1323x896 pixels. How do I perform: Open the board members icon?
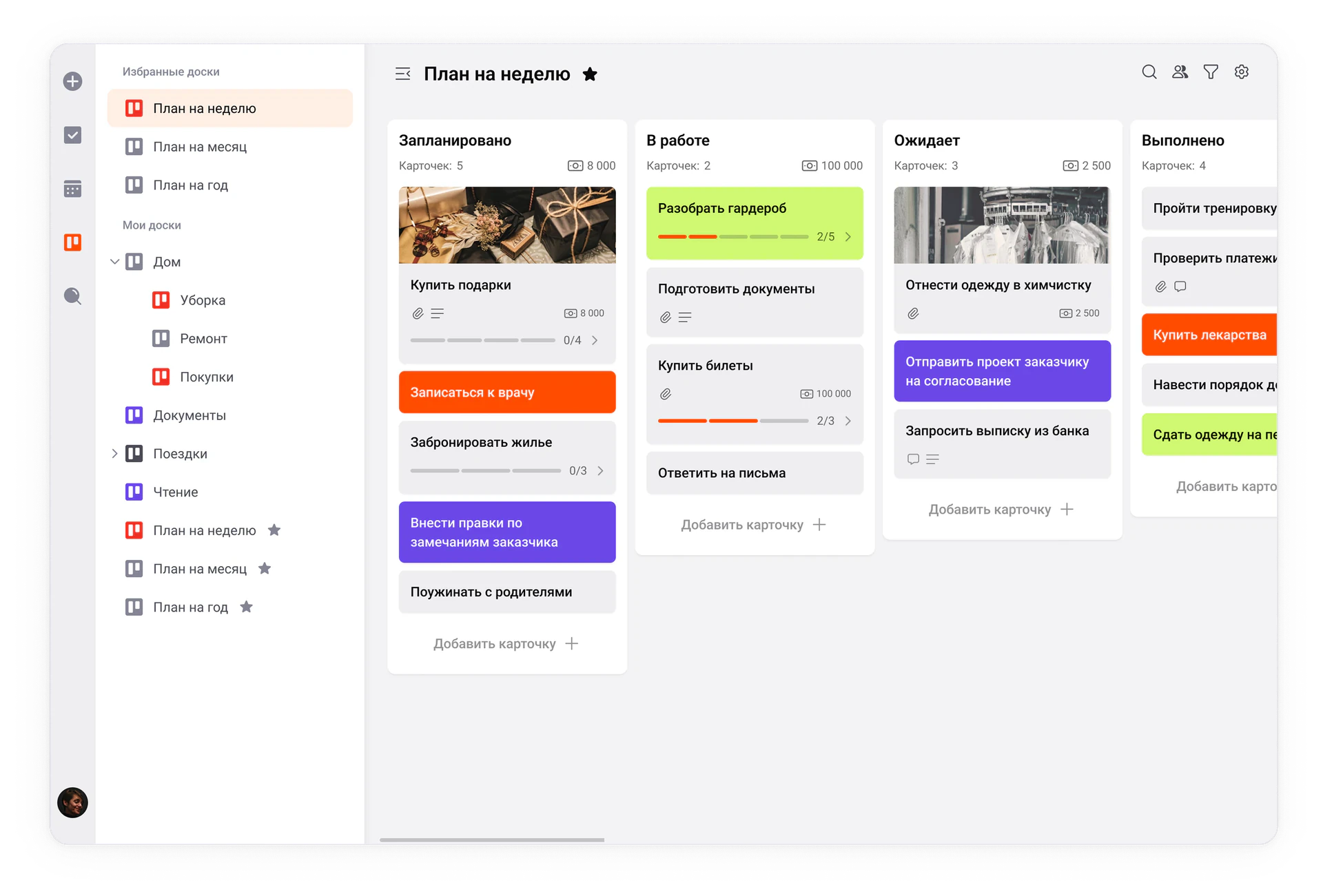pyautogui.click(x=1180, y=72)
